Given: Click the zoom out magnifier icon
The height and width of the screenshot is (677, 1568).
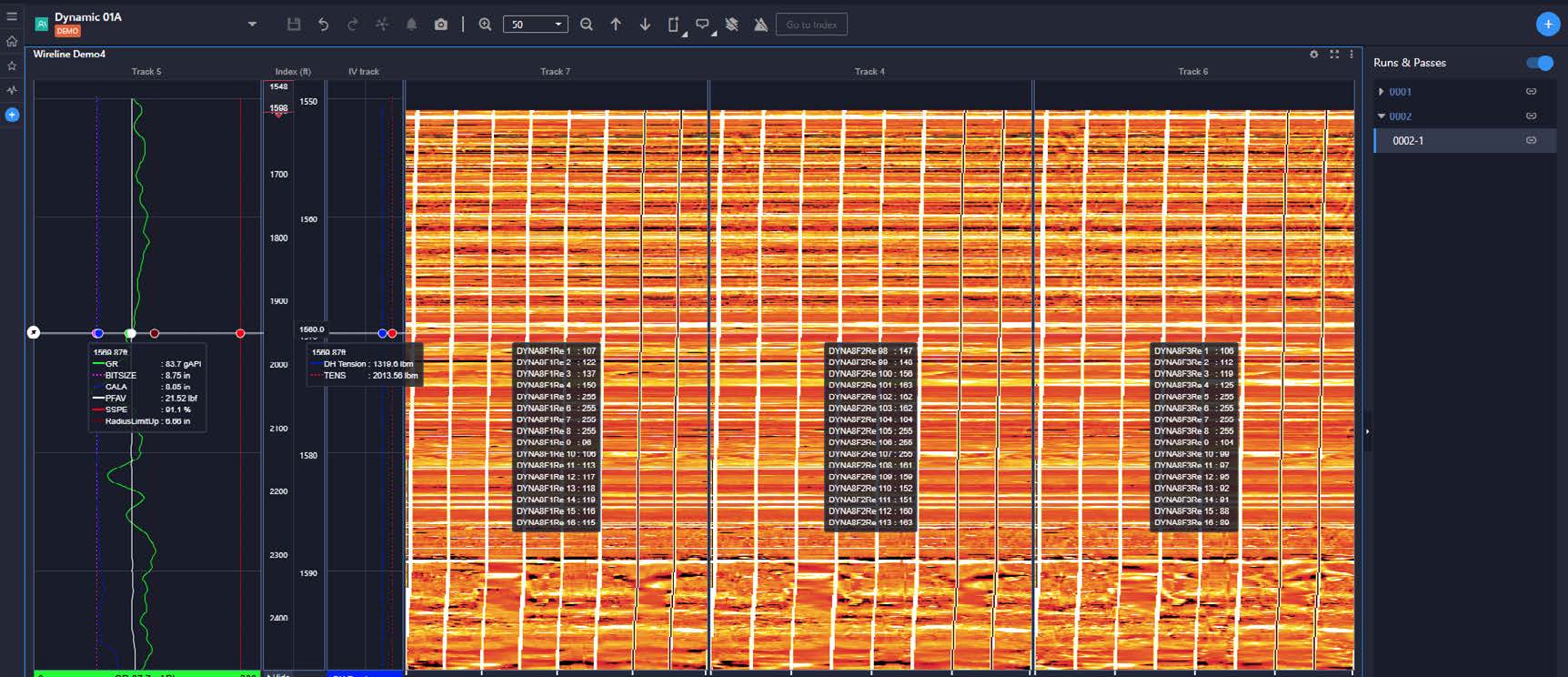Looking at the screenshot, I should (x=587, y=25).
